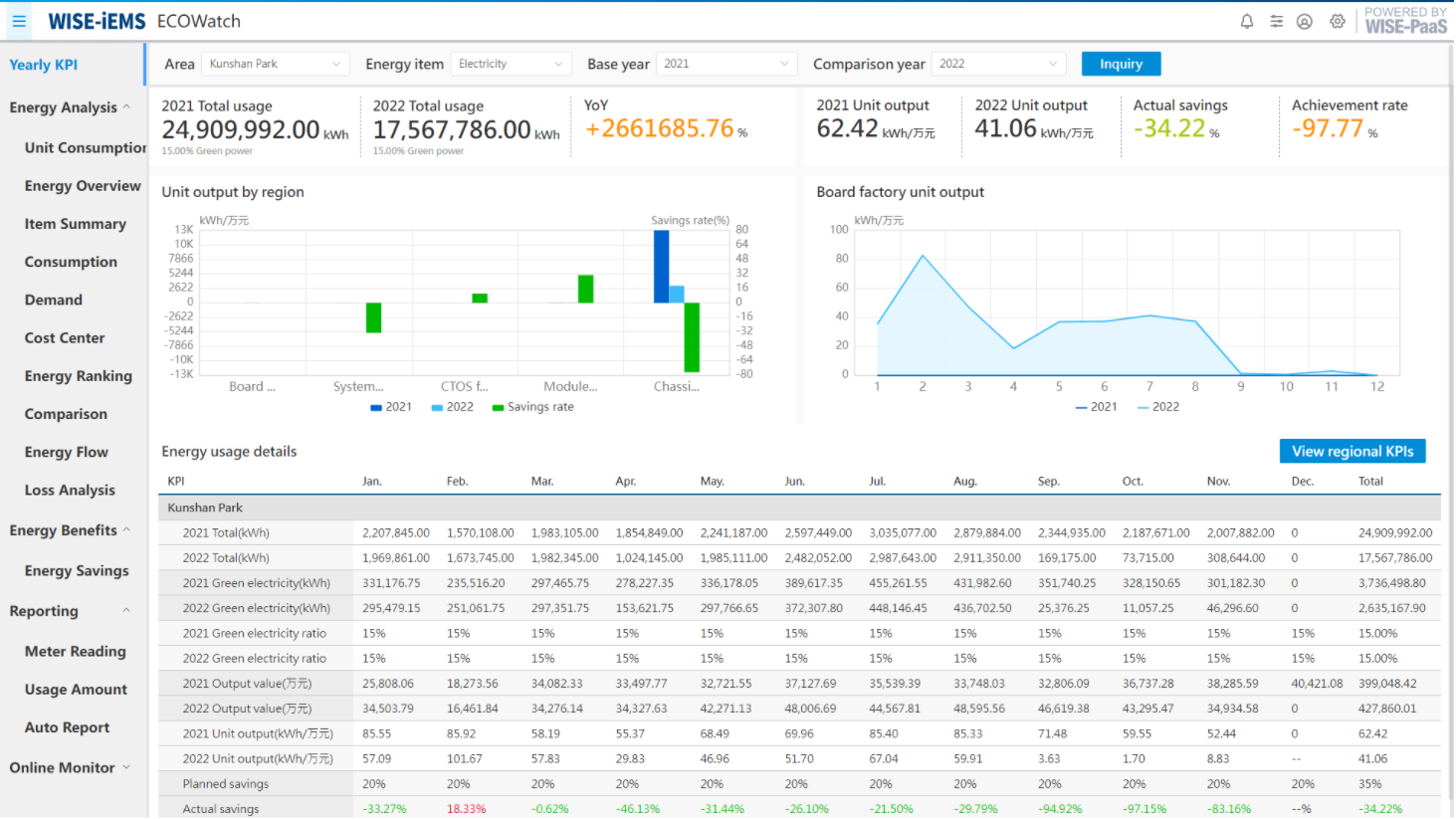Click the Inquiry button

(1121, 64)
